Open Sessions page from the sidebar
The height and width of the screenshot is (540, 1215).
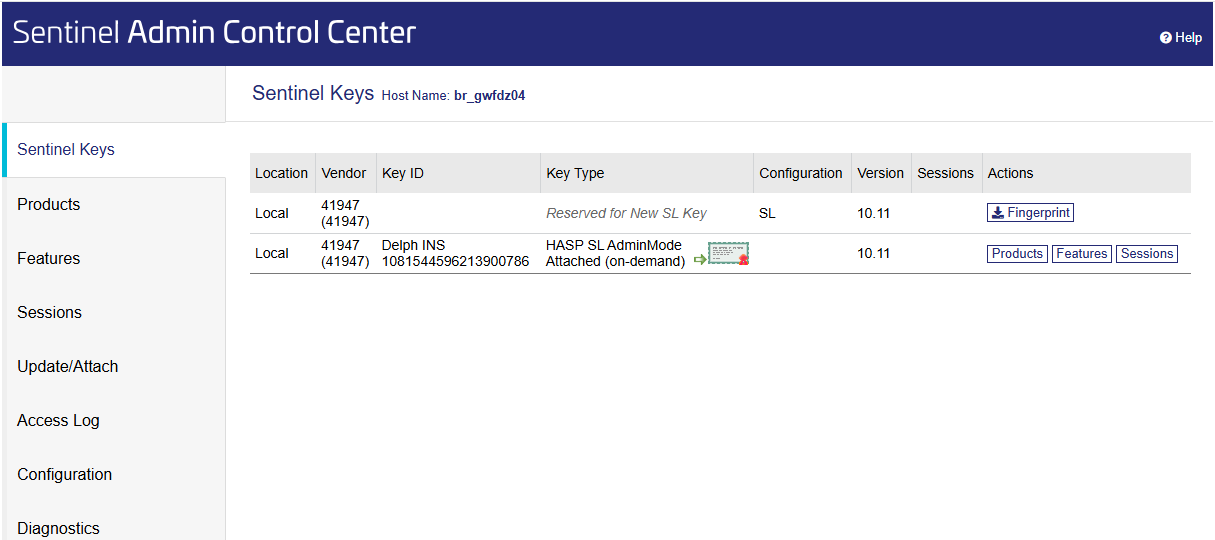[x=50, y=312]
